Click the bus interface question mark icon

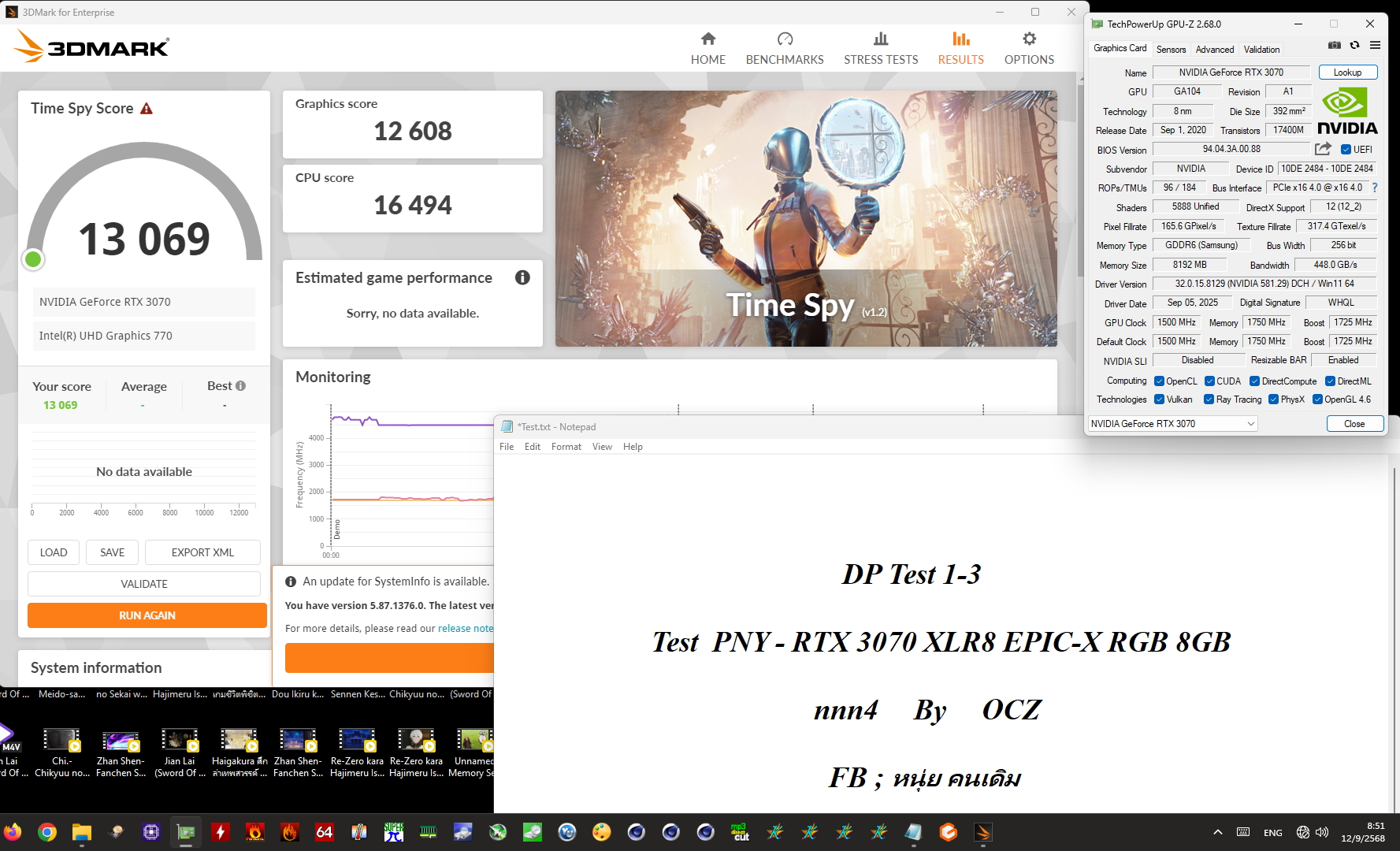coord(1375,188)
